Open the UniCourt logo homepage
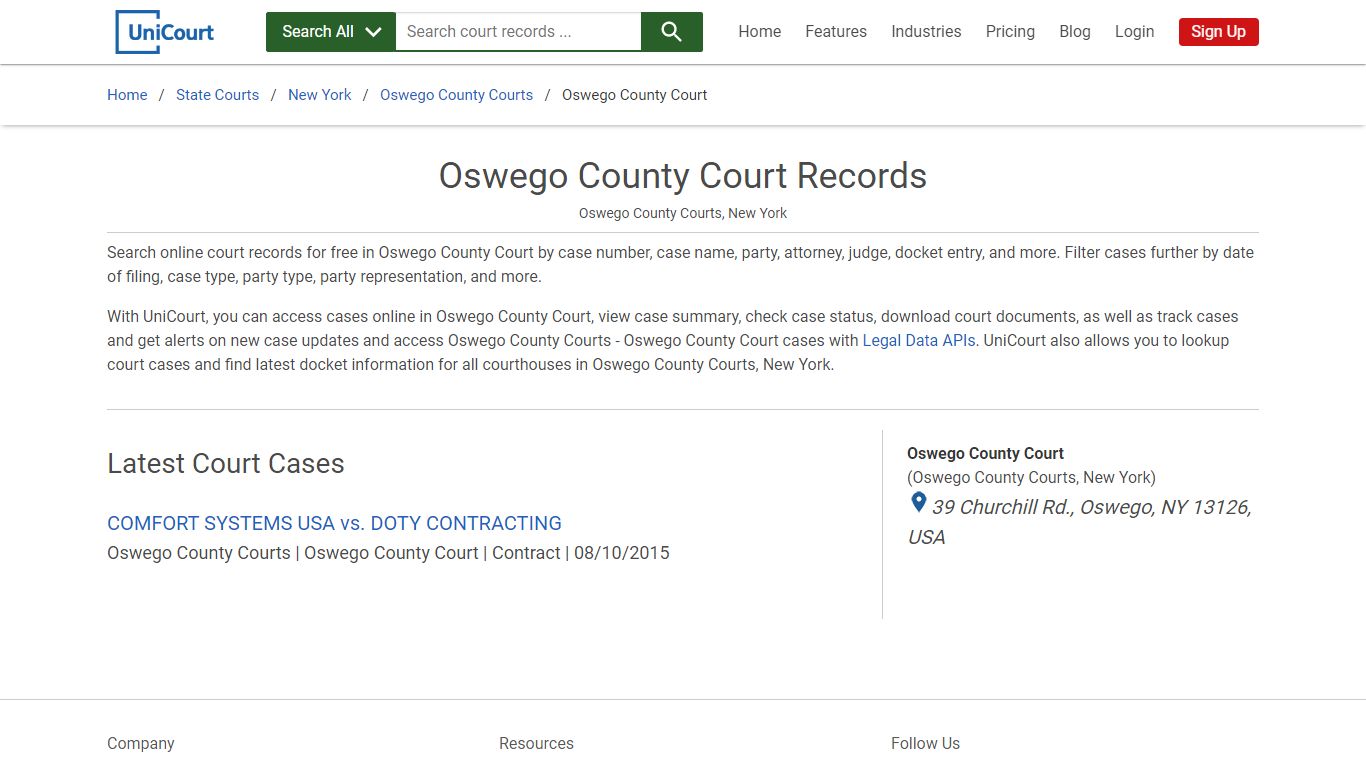Viewport: 1366px width, 768px height. [x=165, y=32]
